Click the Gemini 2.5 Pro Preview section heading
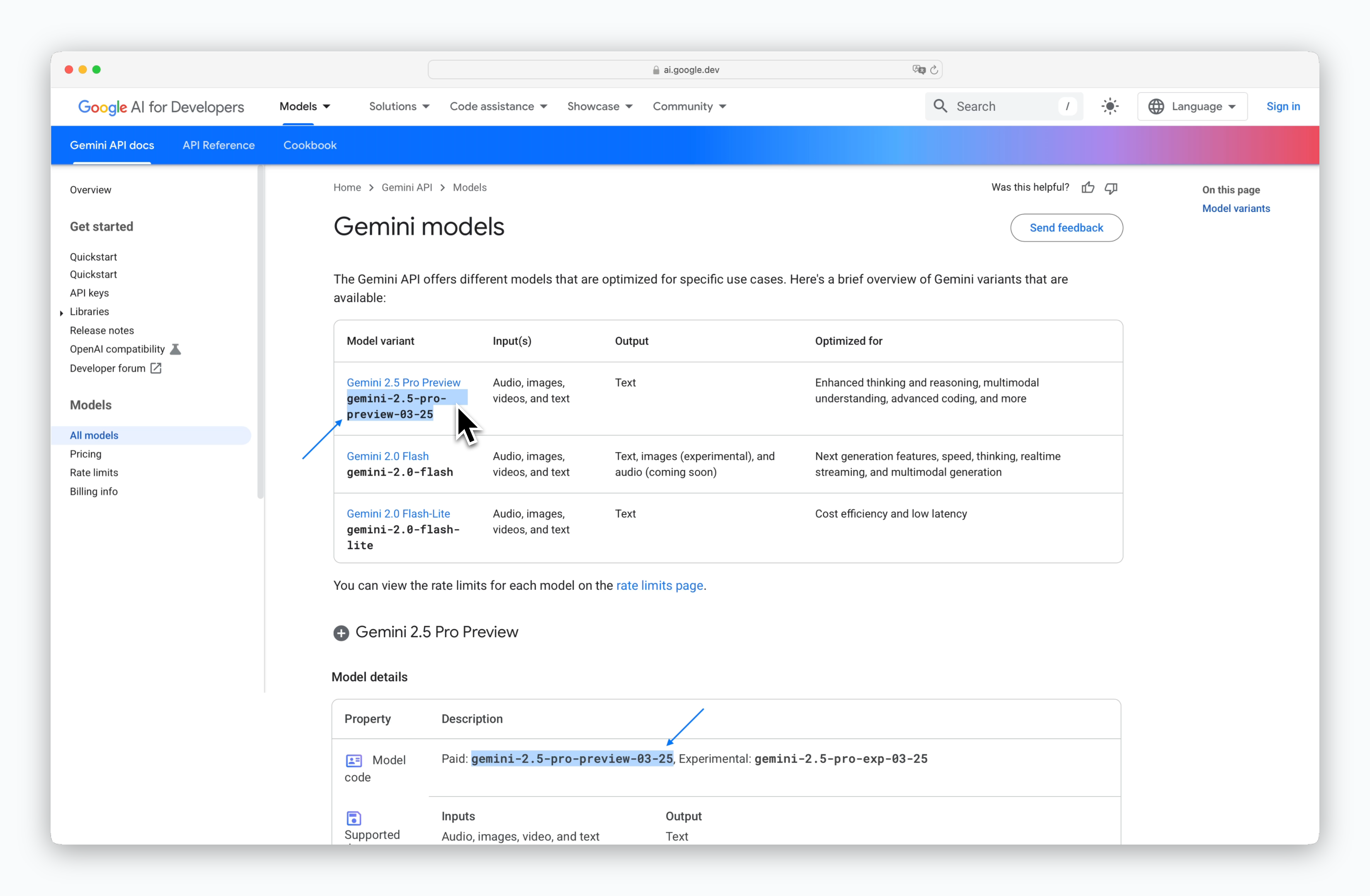Image resolution: width=1370 pixels, height=896 pixels. [x=436, y=633]
